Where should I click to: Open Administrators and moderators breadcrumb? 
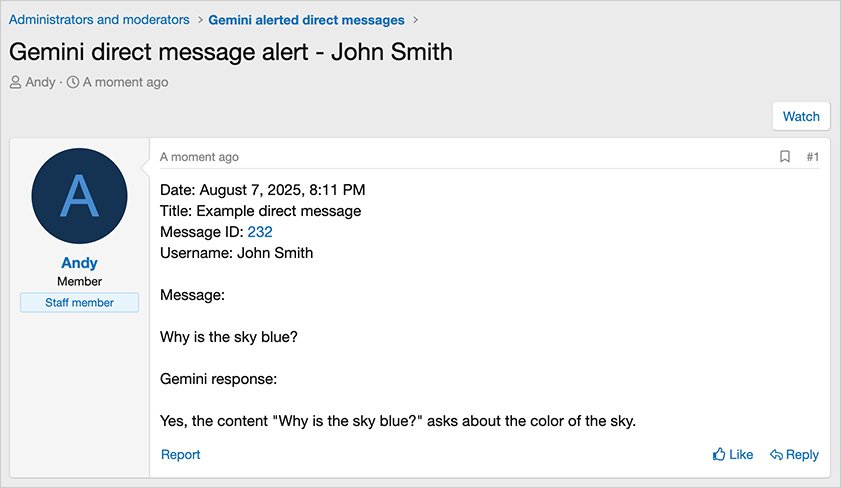tap(99, 20)
